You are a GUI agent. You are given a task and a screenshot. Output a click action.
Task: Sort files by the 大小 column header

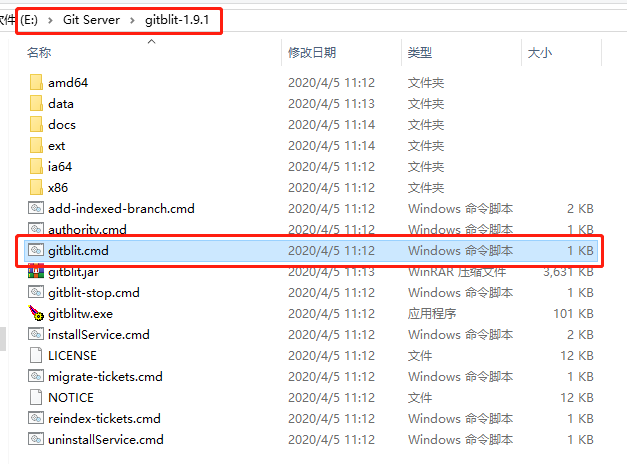pyautogui.click(x=539, y=52)
